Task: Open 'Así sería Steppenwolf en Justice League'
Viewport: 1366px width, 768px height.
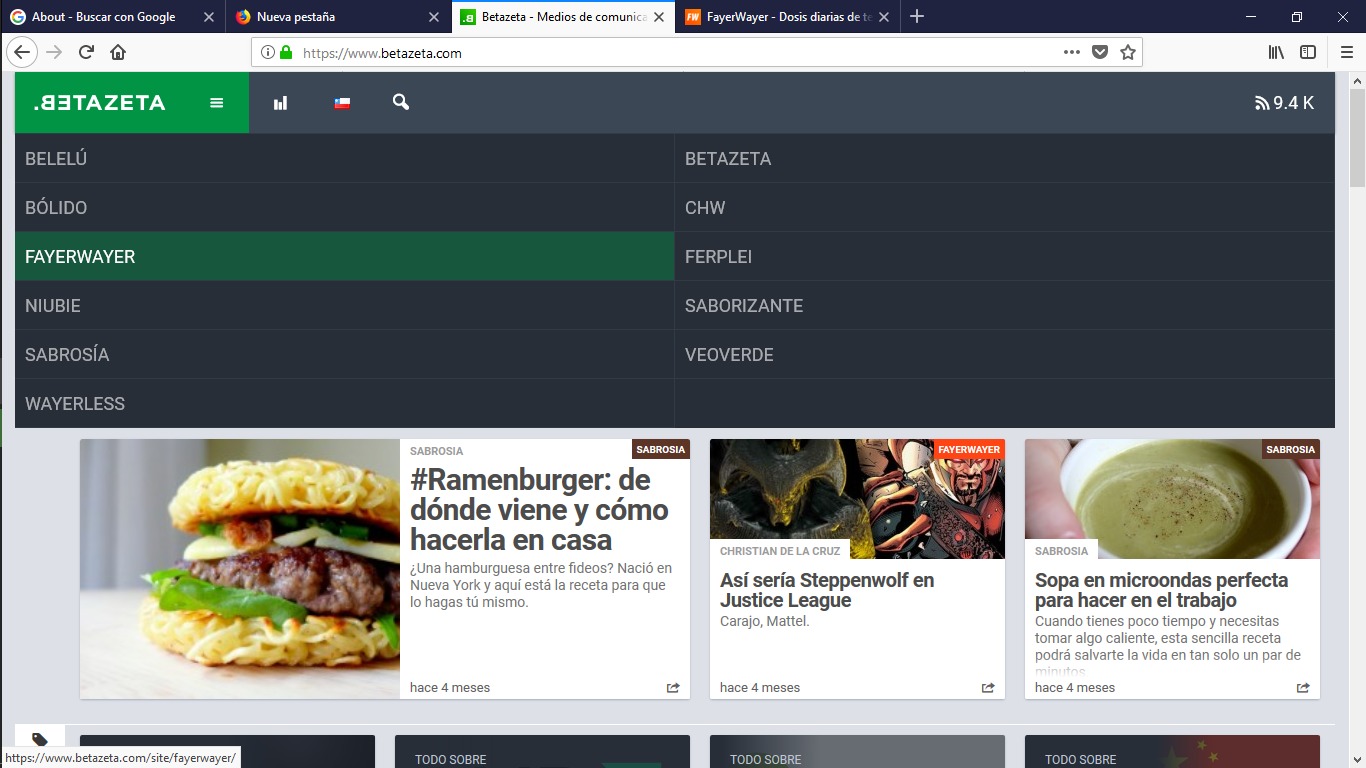Action: [827, 590]
